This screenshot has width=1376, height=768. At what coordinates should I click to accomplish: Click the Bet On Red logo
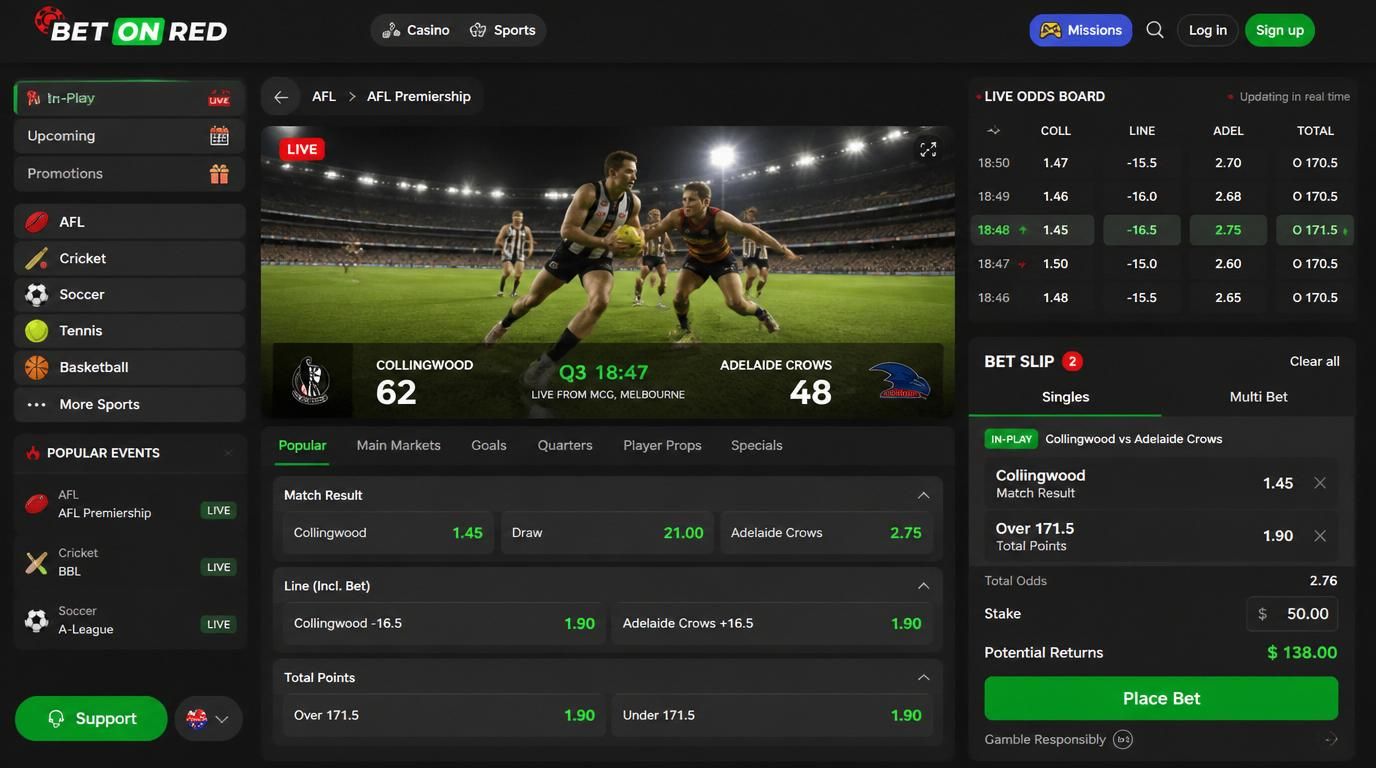pos(131,27)
